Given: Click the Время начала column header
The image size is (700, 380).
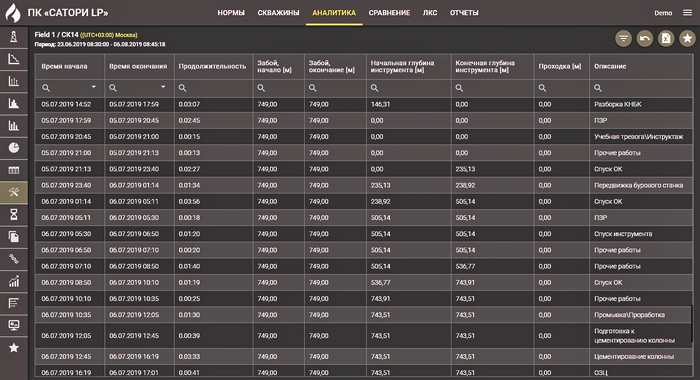Looking at the screenshot, I should 70,67.
